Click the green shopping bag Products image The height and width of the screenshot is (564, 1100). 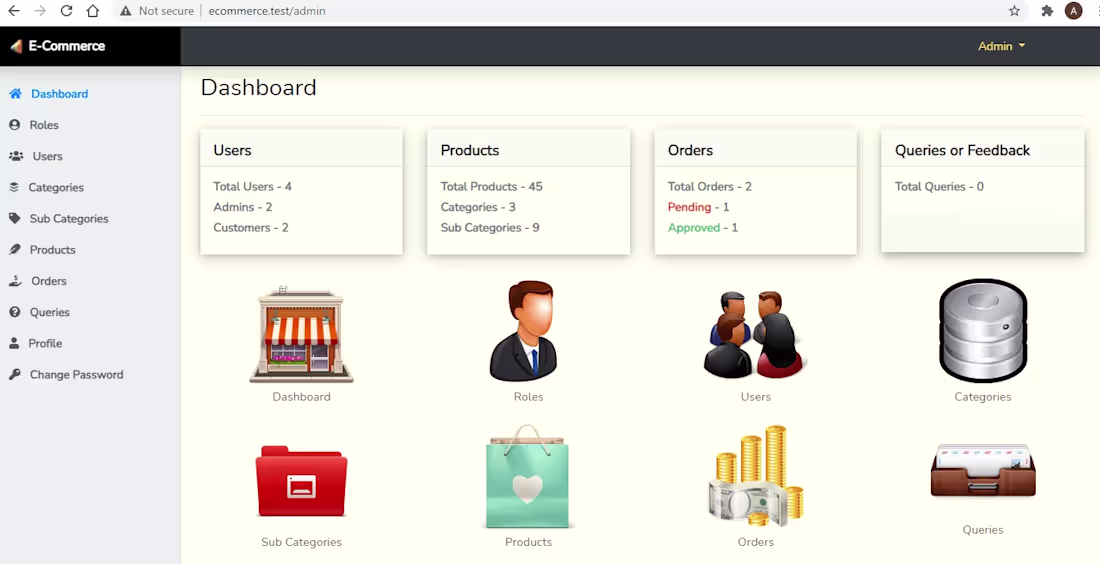(528, 476)
